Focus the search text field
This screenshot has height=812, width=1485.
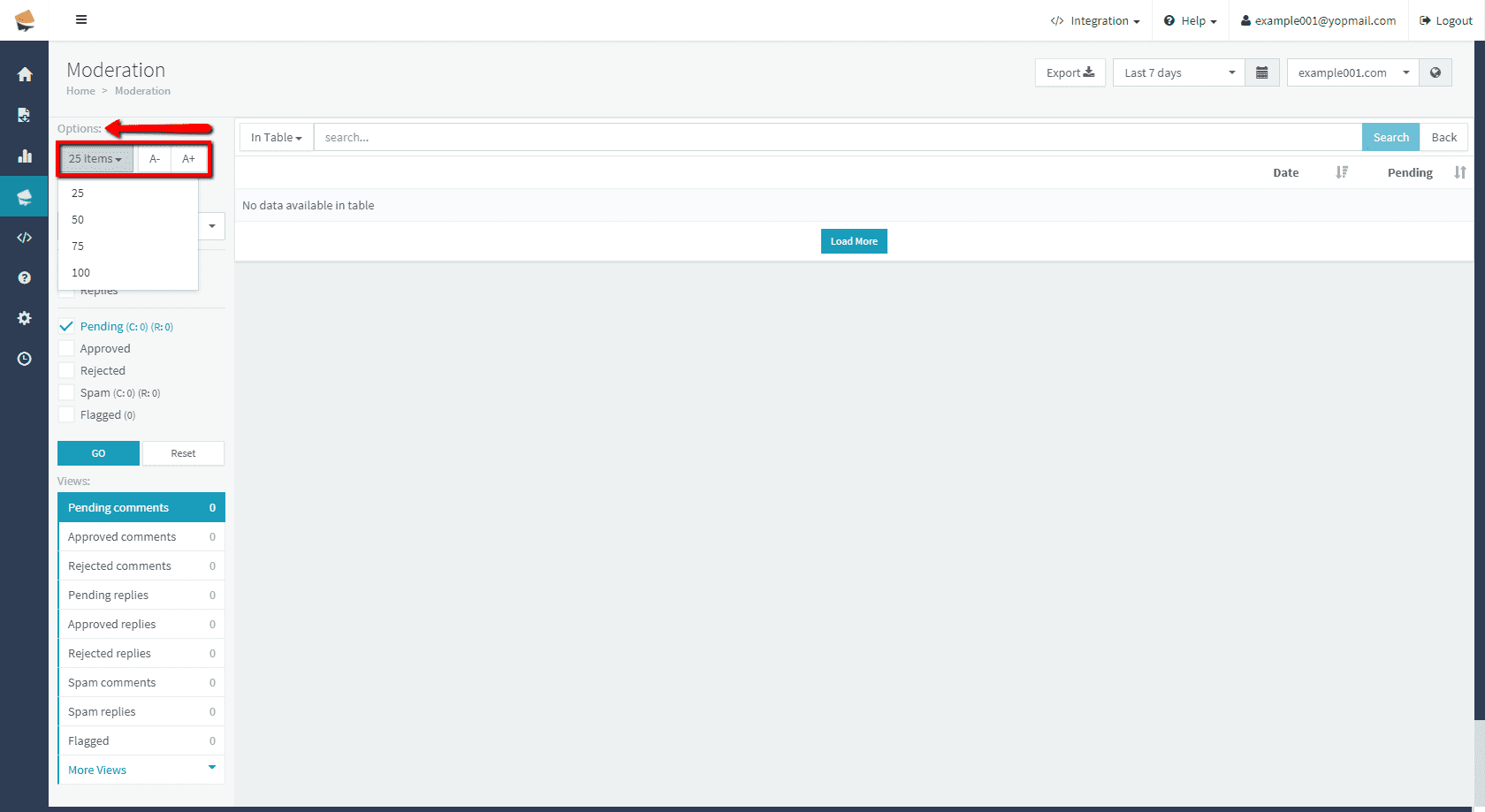(x=836, y=137)
